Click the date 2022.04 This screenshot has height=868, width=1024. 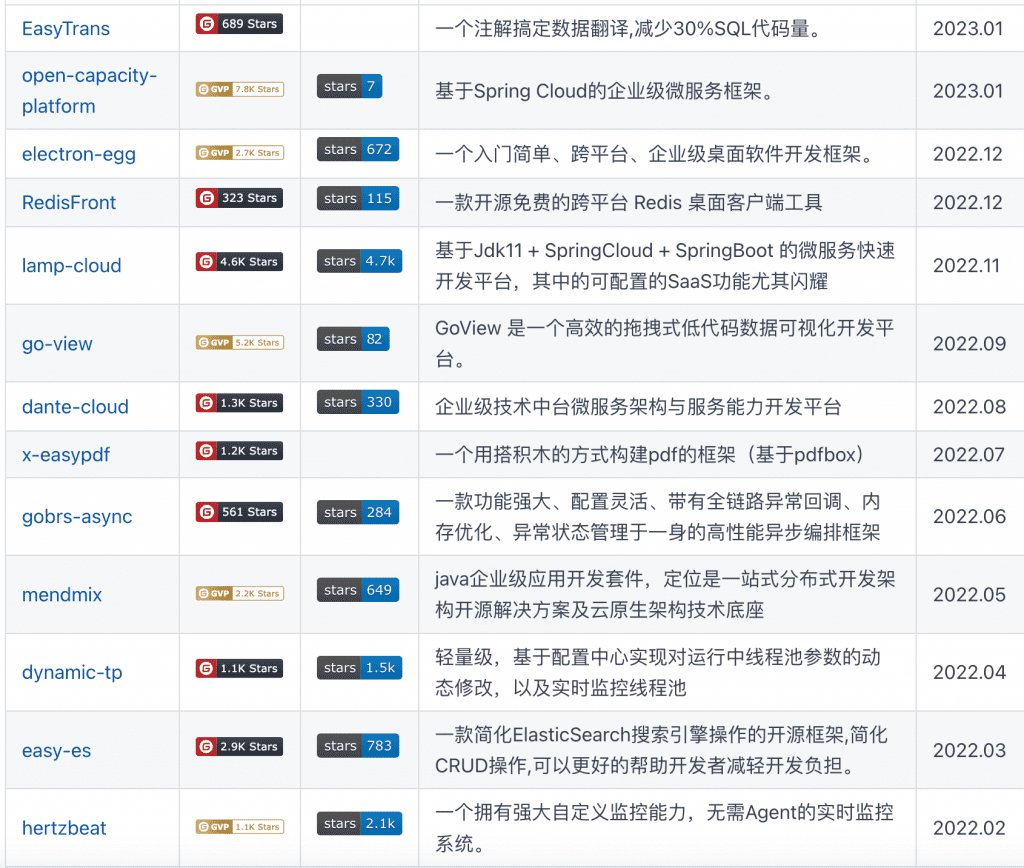pos(969,672)
